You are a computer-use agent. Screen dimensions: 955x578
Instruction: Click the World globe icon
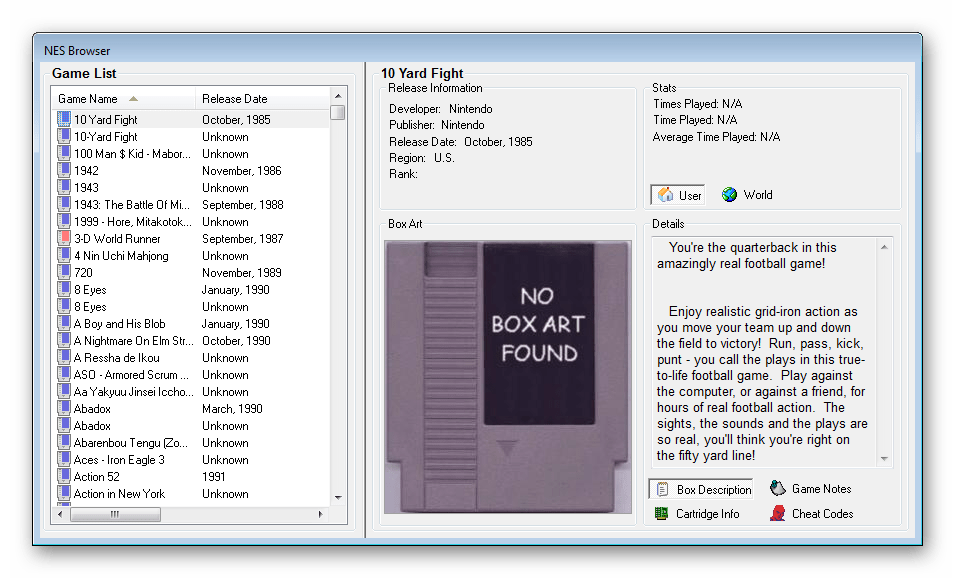(730, 195)
